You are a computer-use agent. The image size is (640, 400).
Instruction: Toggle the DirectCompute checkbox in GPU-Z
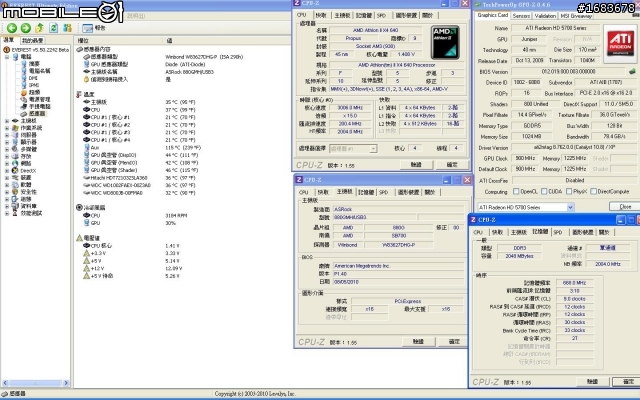click(x=593, y=191)
